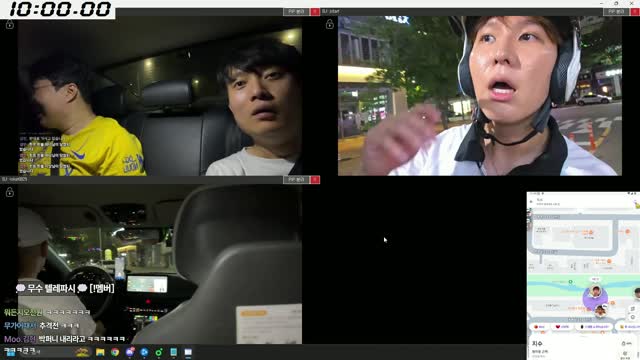Toggle the lock icon on the top-right stream

coord(329,25)
